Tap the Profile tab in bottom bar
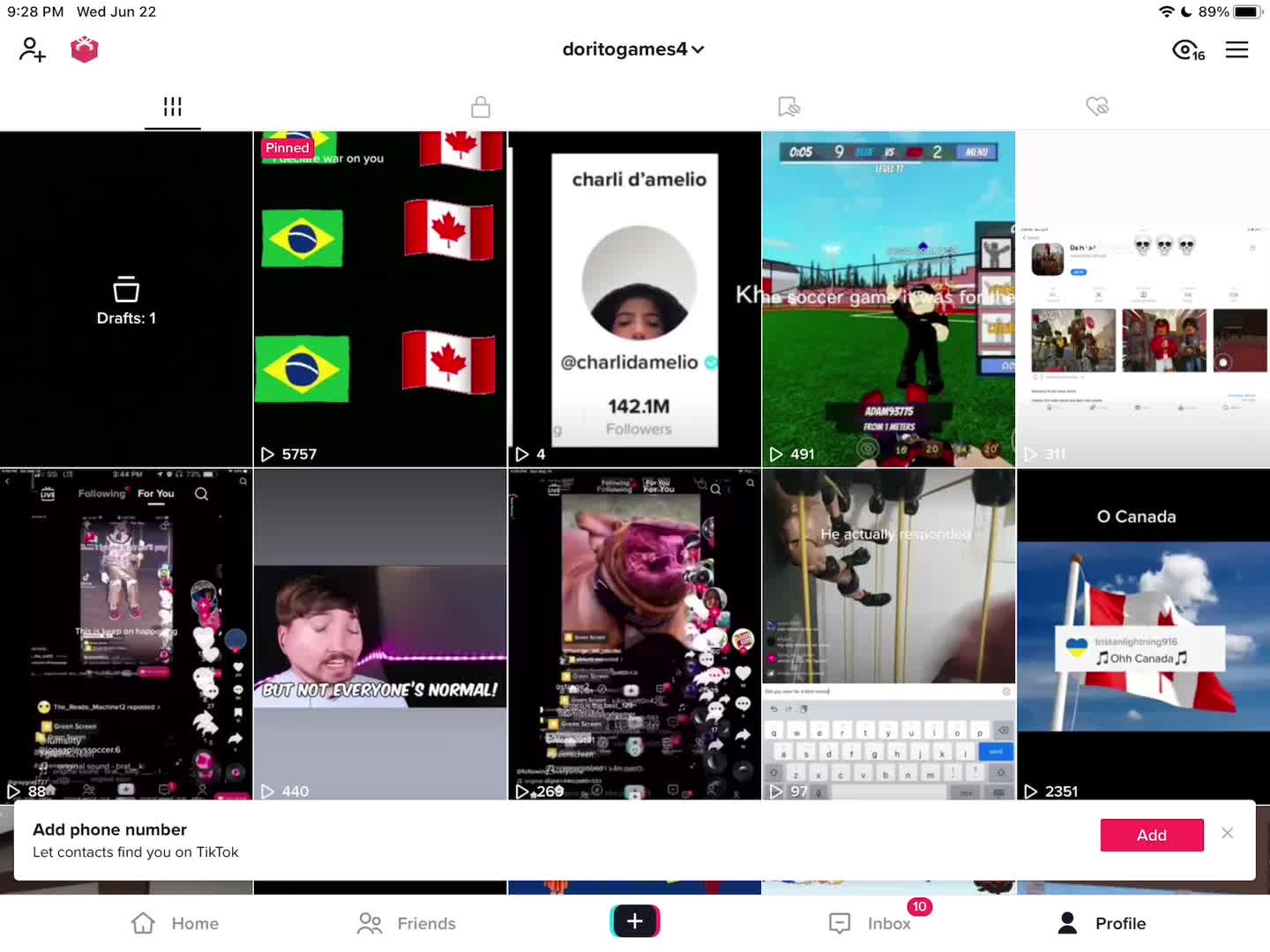 (1102, 923)
